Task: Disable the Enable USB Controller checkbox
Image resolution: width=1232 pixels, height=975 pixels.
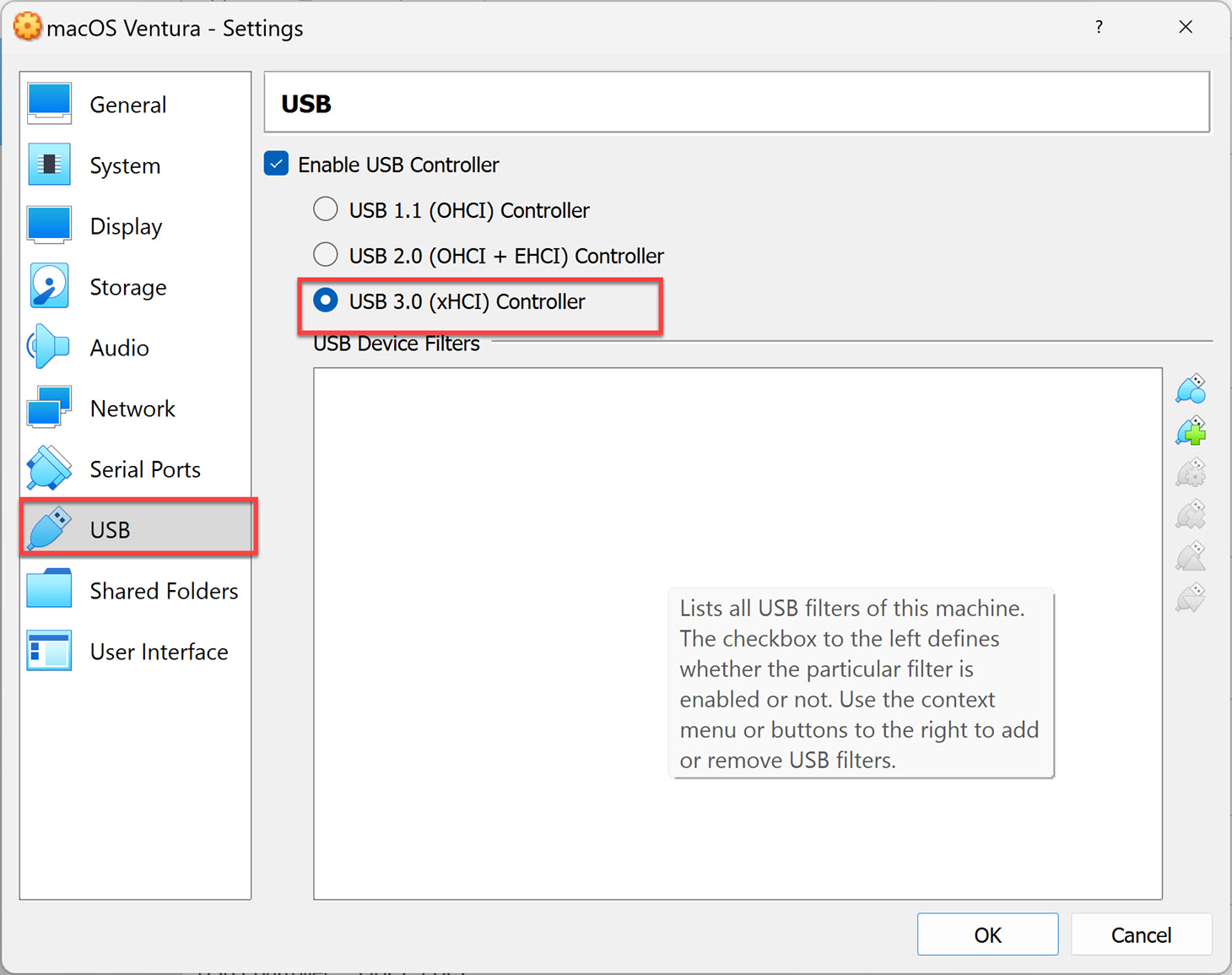Action: point(276,164)
